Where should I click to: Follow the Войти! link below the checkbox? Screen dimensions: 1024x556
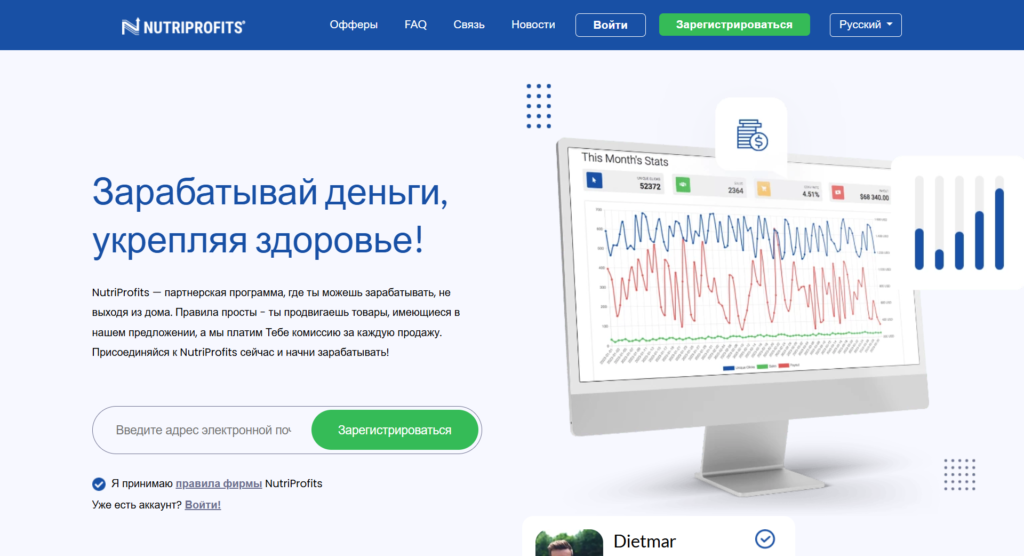(202, 504)
